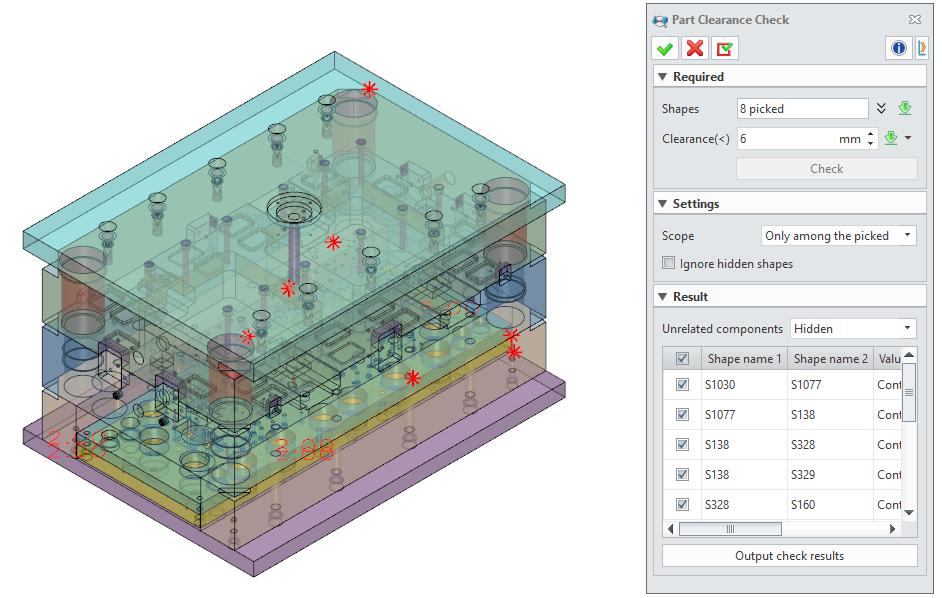The width and height of the screenshot is (942, 598).
Task: Toggle the select-all checkbox in table header
Action: click(x=683, y=359)
